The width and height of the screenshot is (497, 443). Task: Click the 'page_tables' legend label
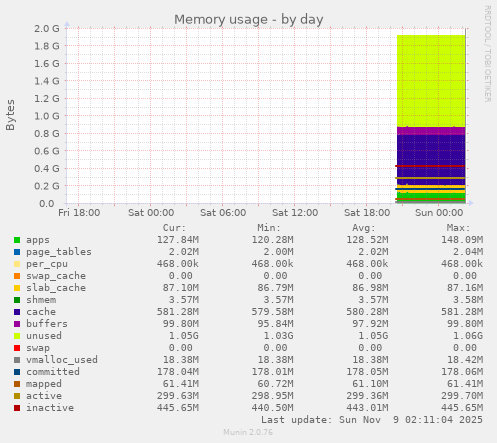[59, 252]
